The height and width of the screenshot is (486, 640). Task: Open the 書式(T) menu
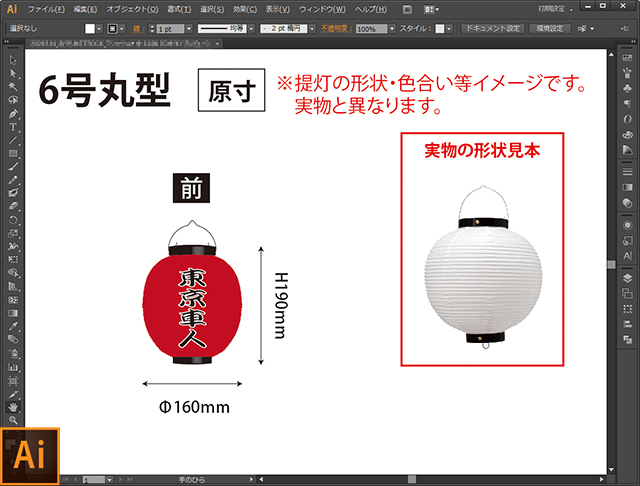(x=179, y=9)
